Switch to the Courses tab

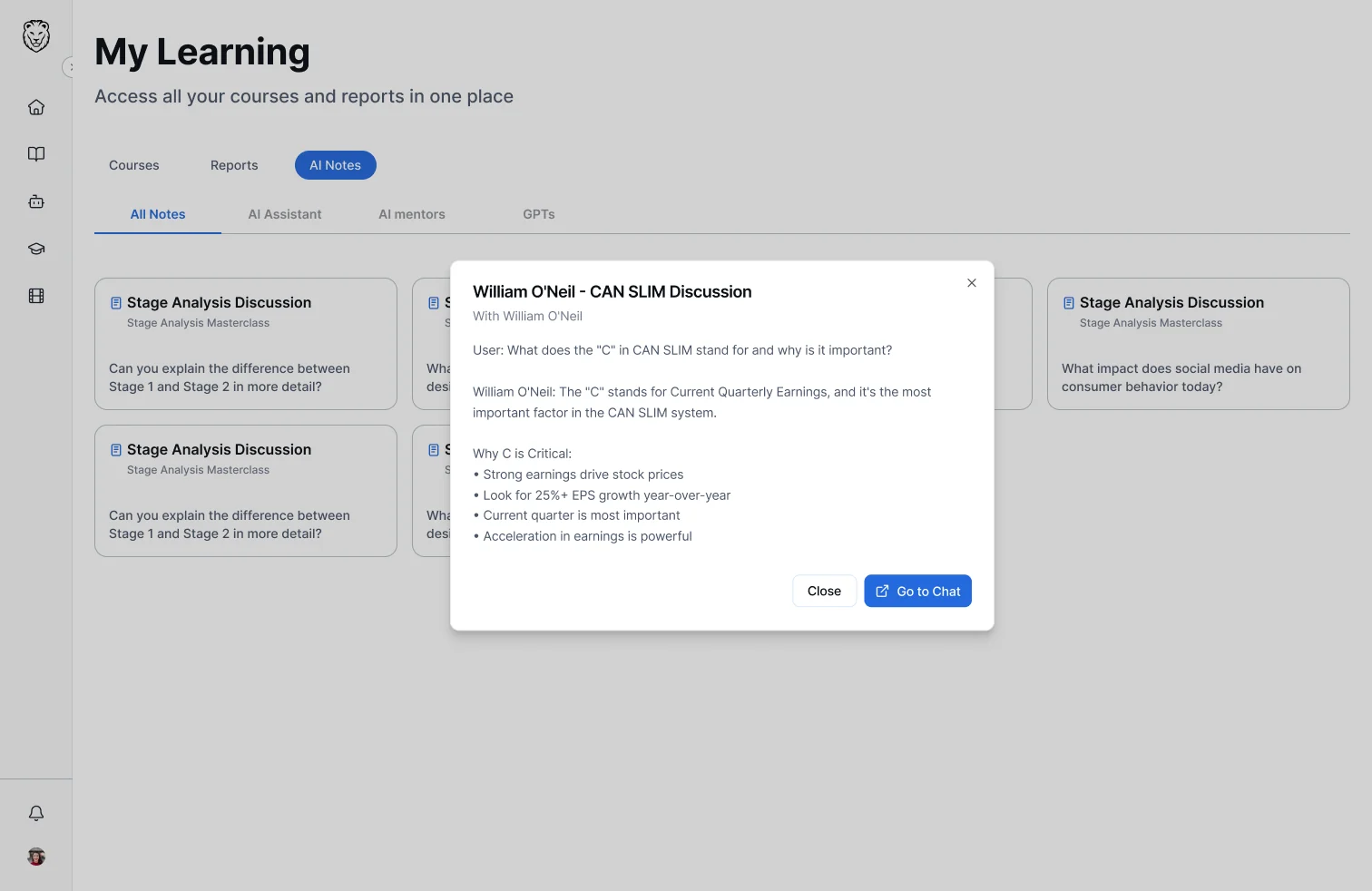134,165
